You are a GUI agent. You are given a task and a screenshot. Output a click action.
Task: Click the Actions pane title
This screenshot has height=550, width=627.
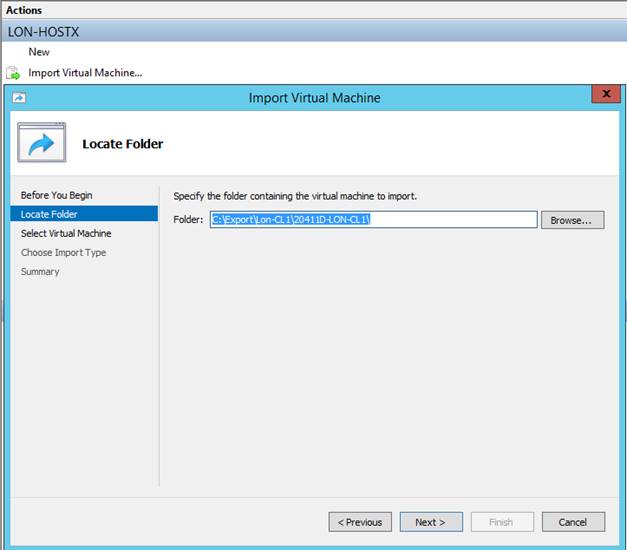(24, 10)
